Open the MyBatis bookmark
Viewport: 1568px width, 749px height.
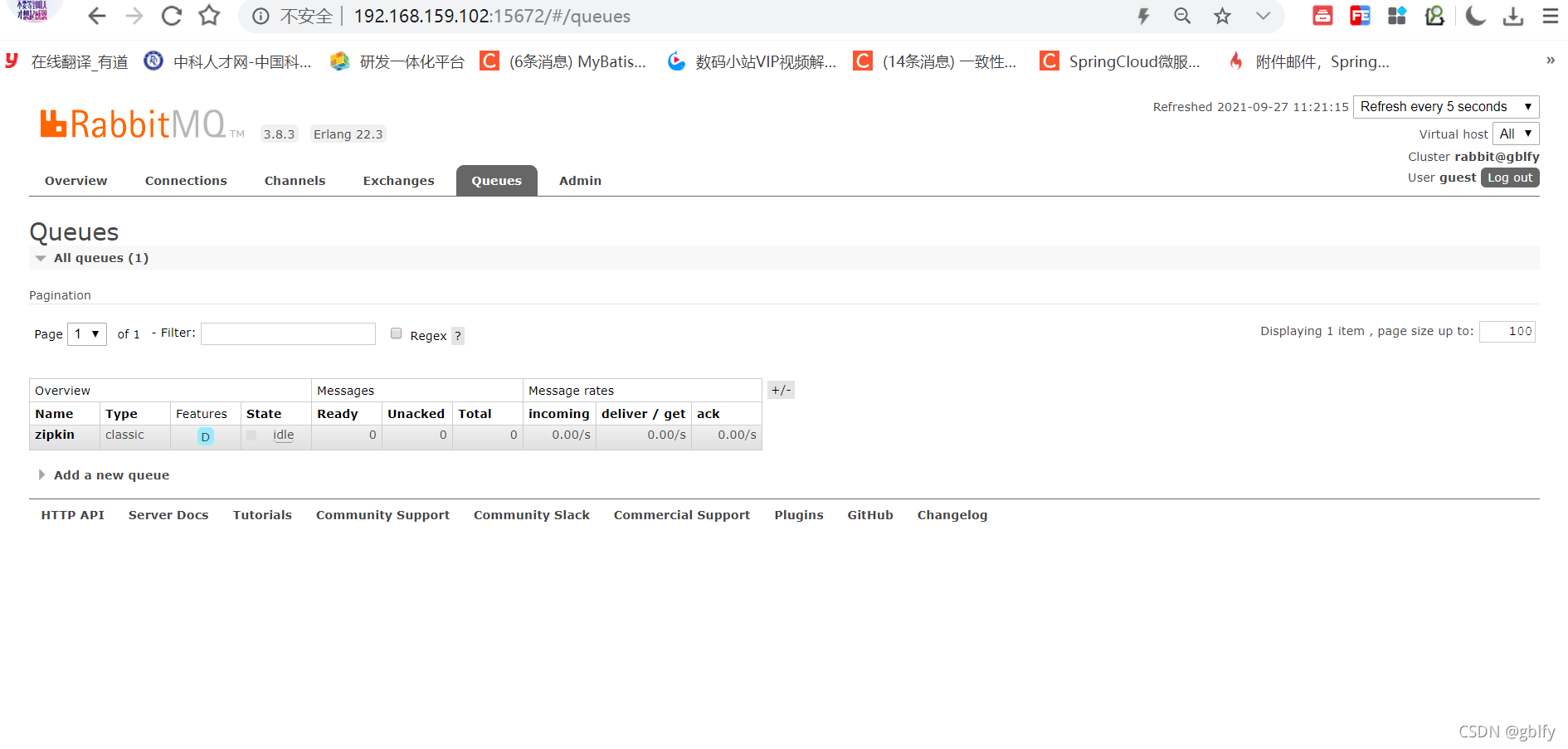(x=563, y=61)
